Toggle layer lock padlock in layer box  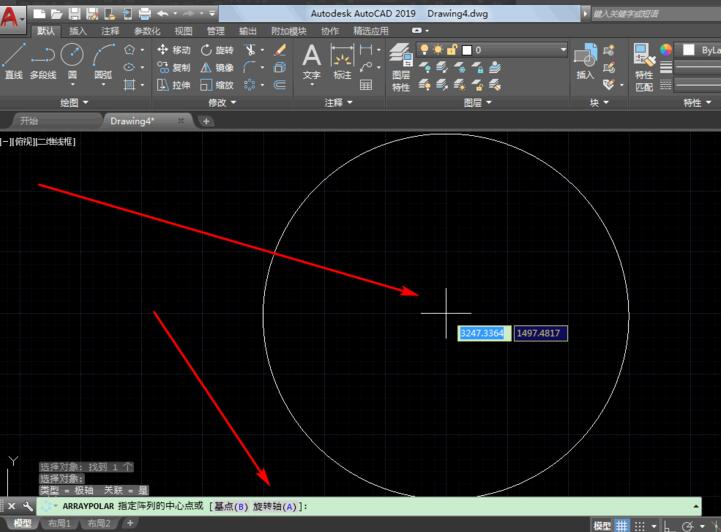coord(452,50)
